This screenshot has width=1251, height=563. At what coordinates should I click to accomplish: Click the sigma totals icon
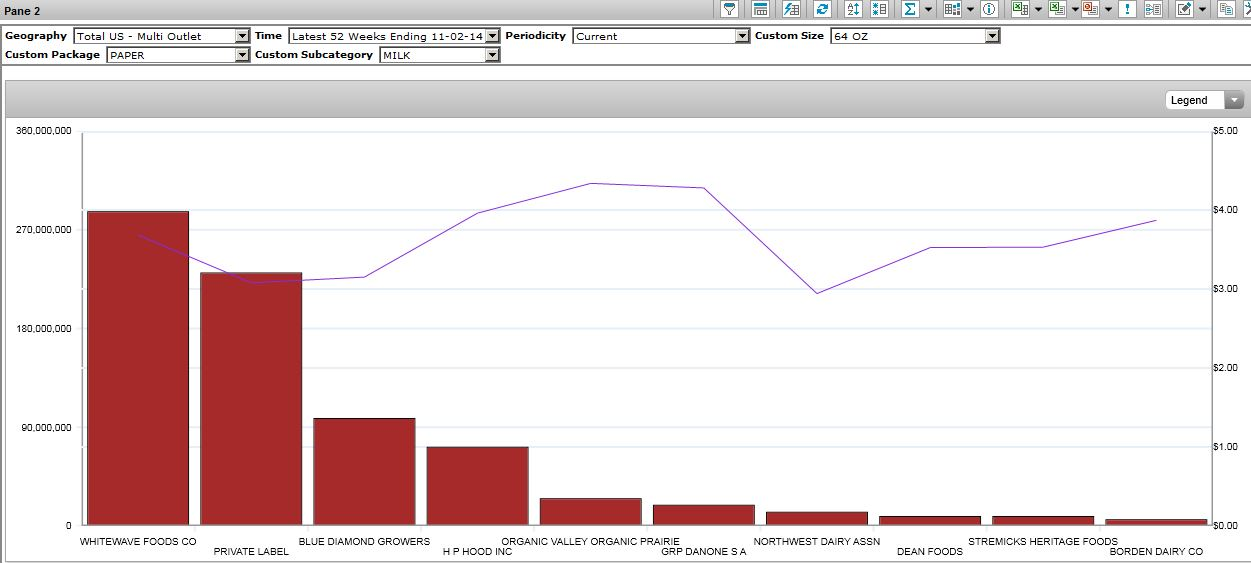click(x=910, y=9)
